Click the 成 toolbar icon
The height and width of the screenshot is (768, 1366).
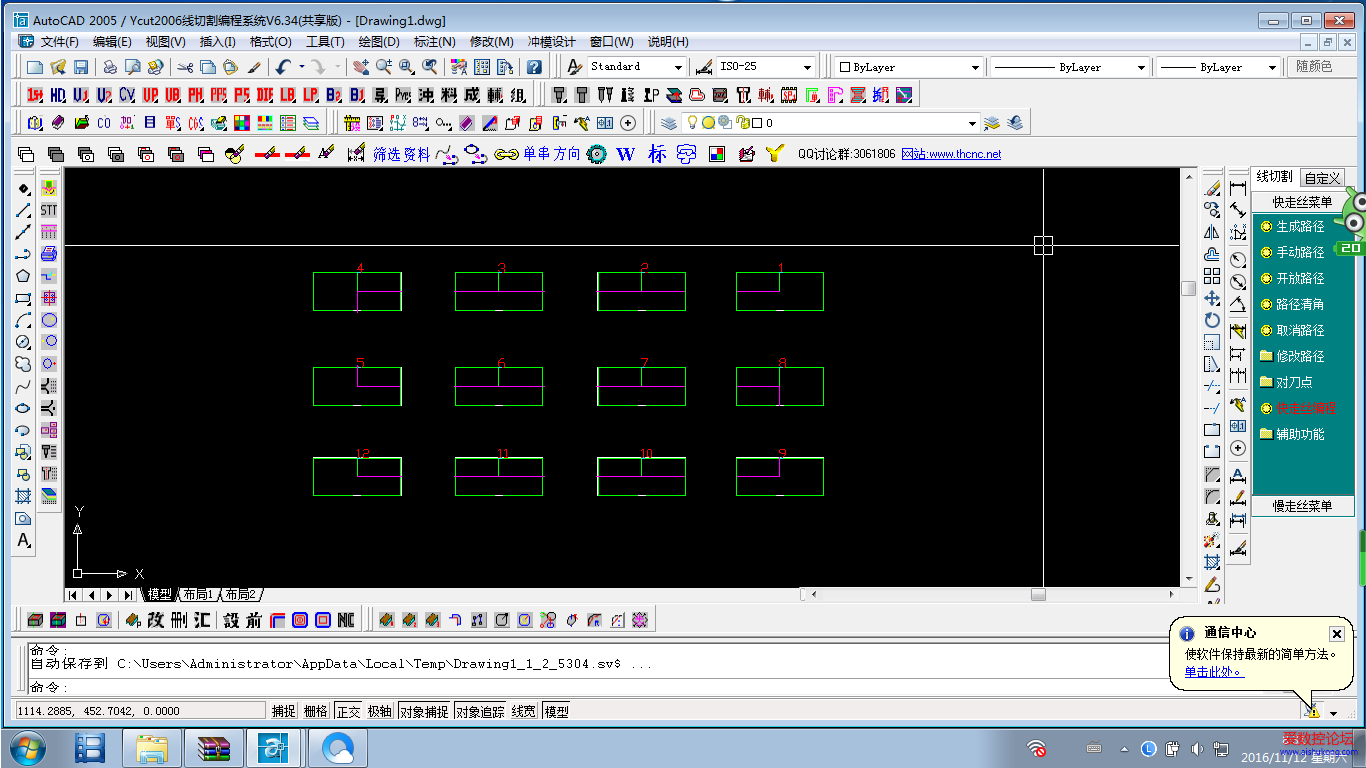(472, 95)
